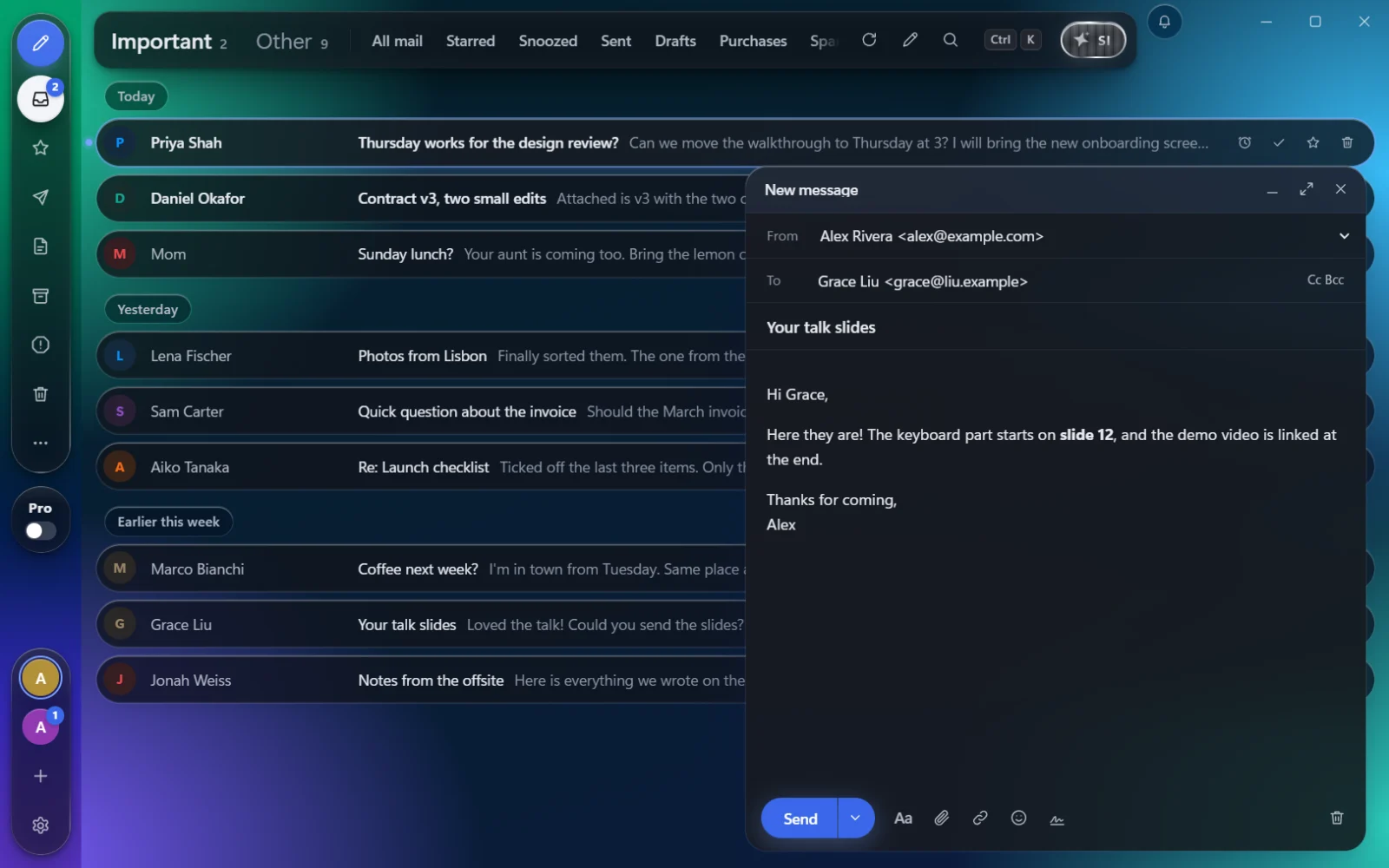Insert a link via the compose chain icon
1389x868 pixels.
[x=980, y=818]
